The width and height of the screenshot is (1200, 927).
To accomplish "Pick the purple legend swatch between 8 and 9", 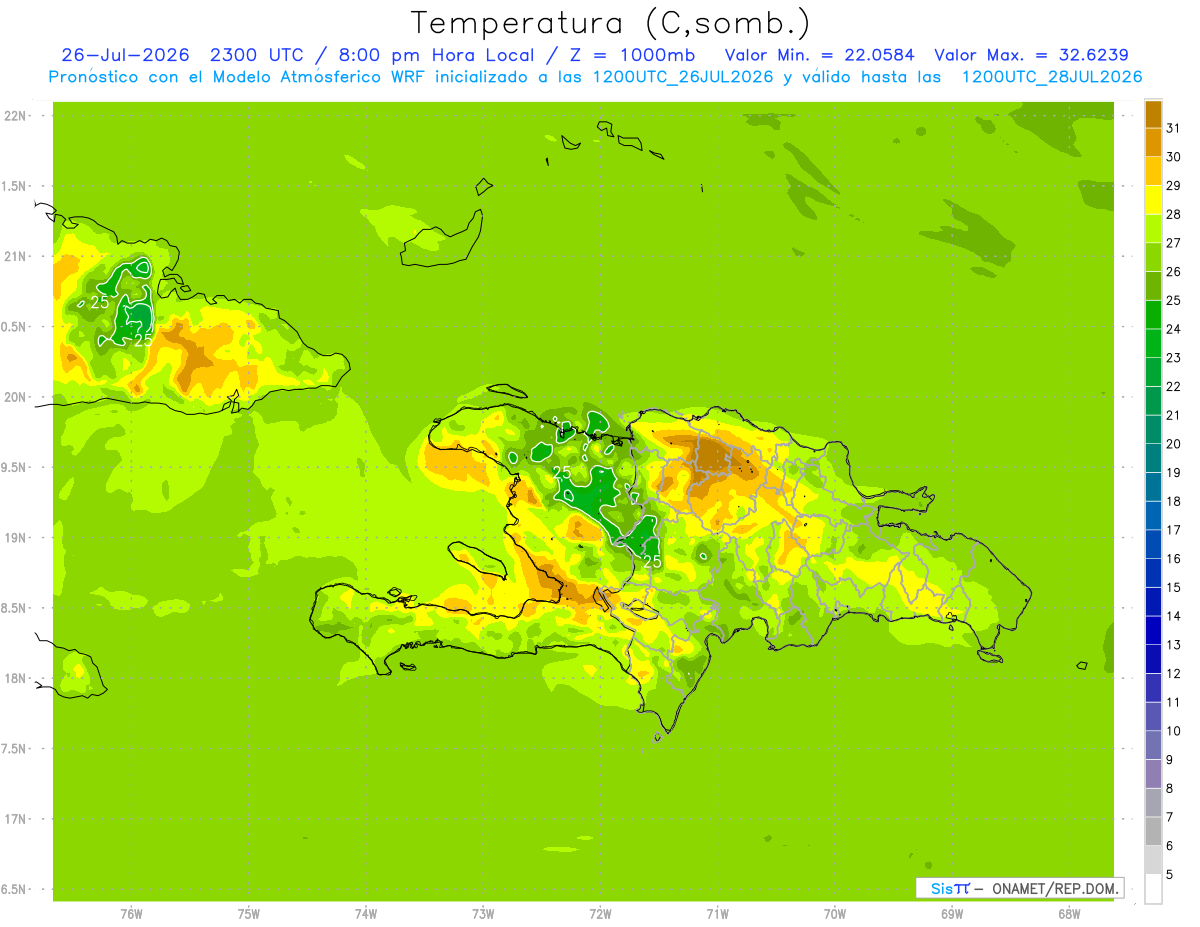I will click(x=1153, y=774).
